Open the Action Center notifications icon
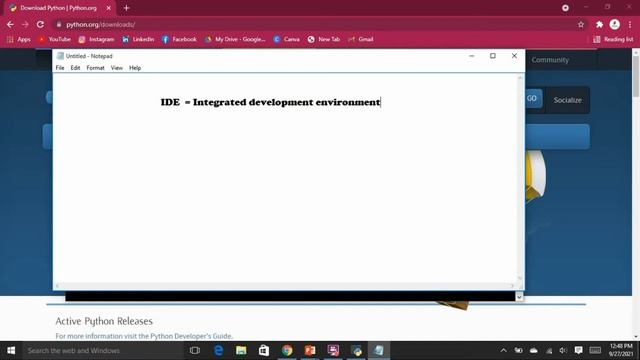The height and width of the screenshot is (360, 640). coord(578,351)
